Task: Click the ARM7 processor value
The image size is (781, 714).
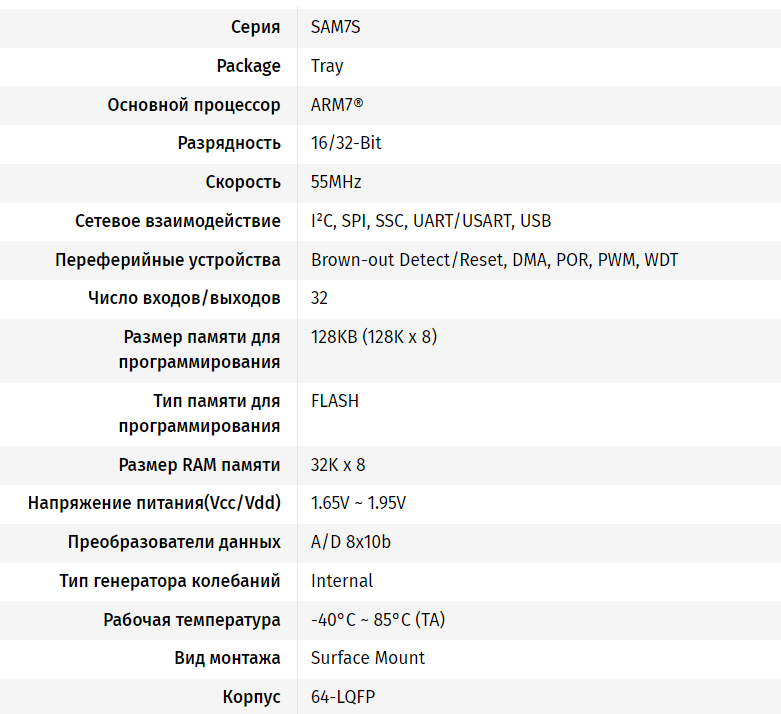Action: click(337, 105)
